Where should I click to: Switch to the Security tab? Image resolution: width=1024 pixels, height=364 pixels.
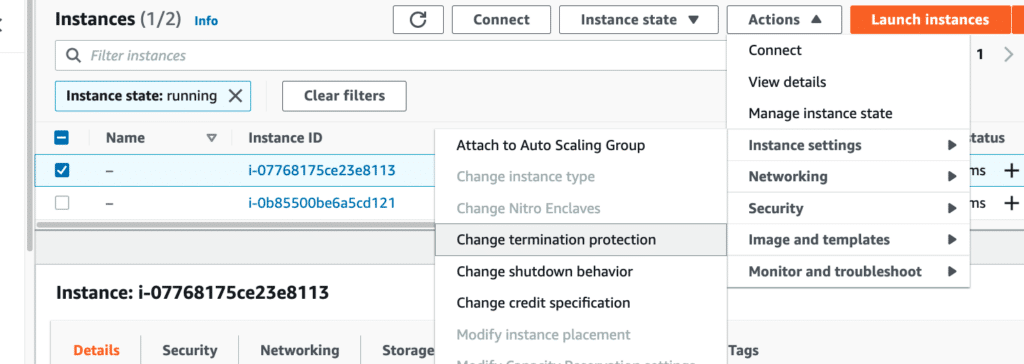click(189, 350)
